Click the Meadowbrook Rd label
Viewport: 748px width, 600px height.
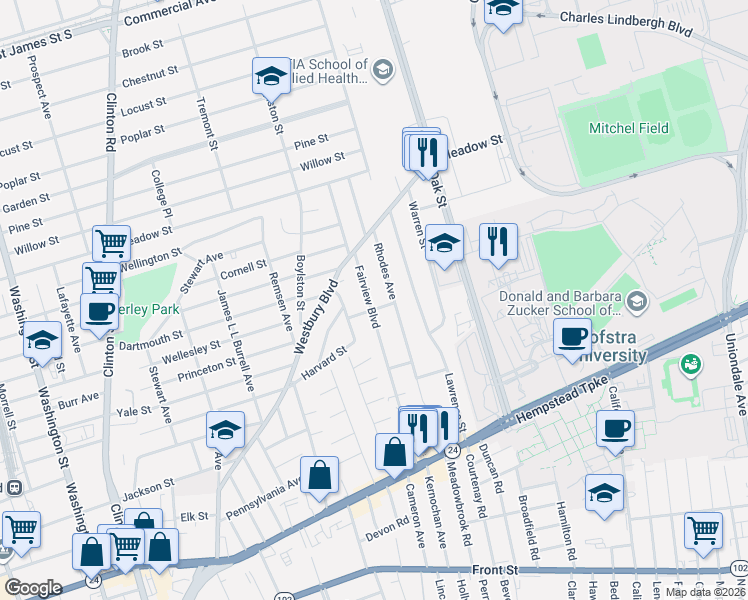[460, 504]
